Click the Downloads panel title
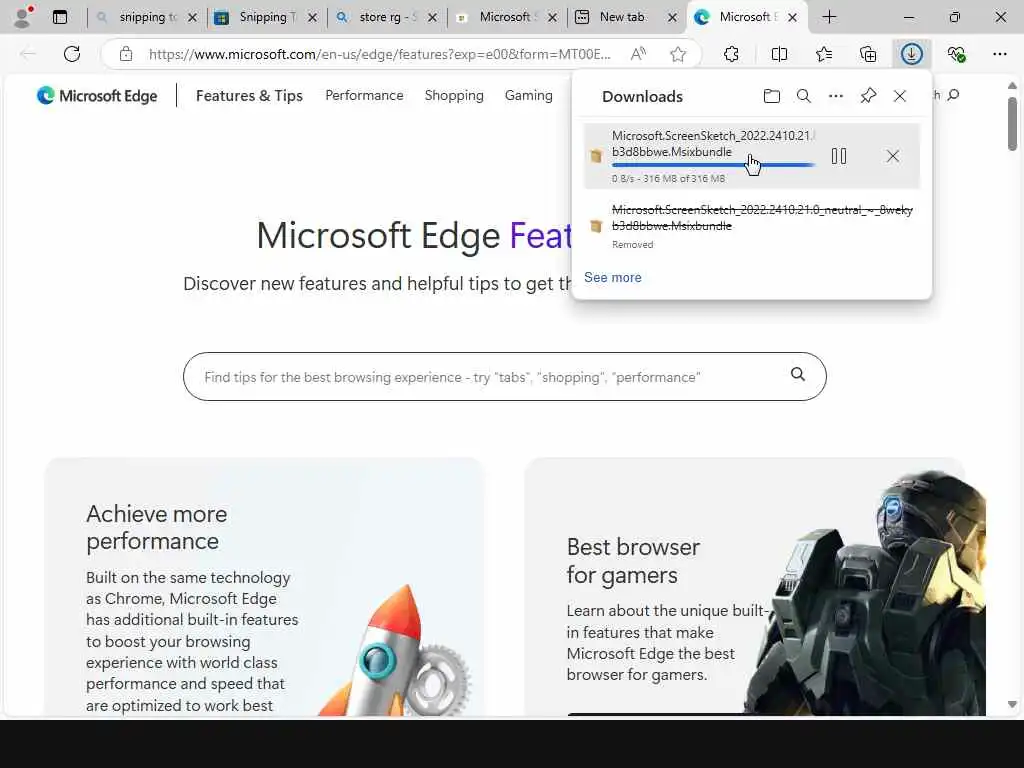This screenshot has width=1024, height=768. 642,97
